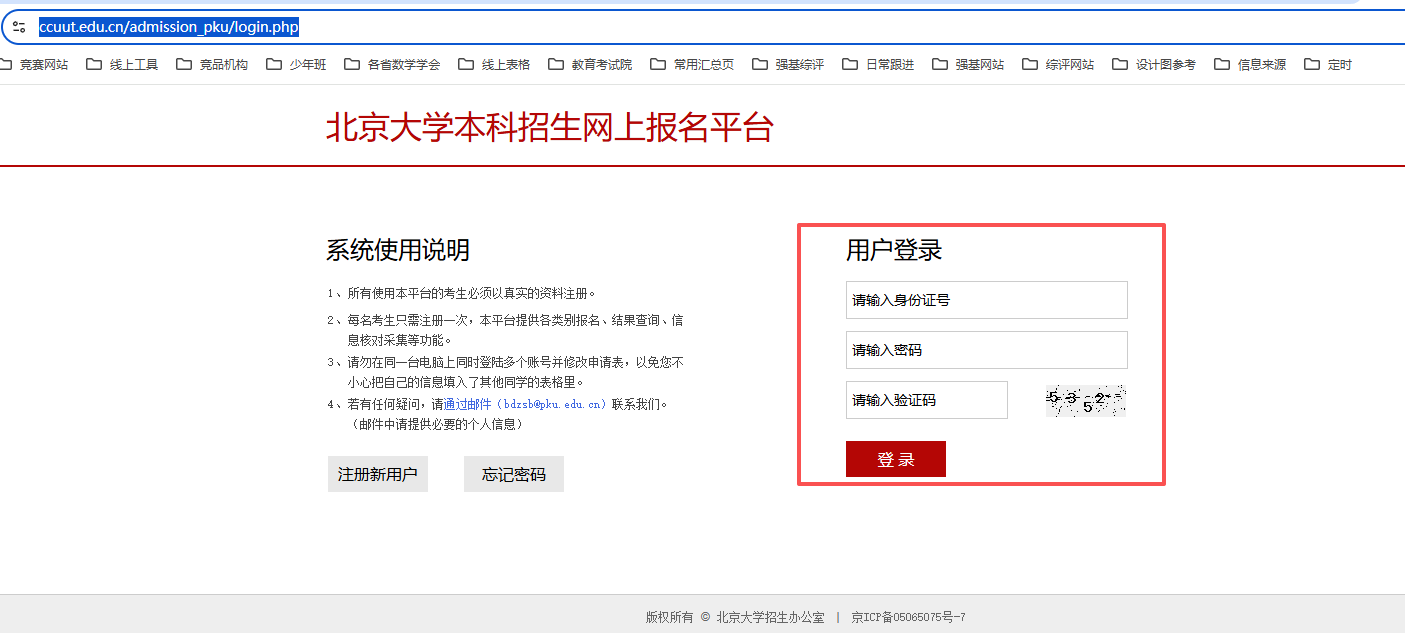Open the bdzsb@pku.edu.cn email contact link
Image resolution: width=1405 pixels, height=633 pixels.
525,405
